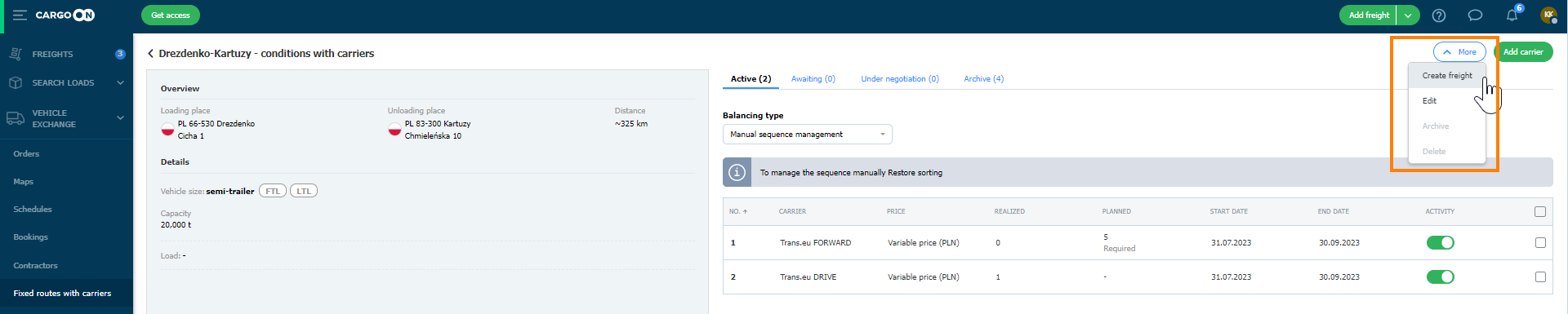This screenshot has width=1568, height=314.
Task: Click the Freights badge showing 3
Action: 120,54
